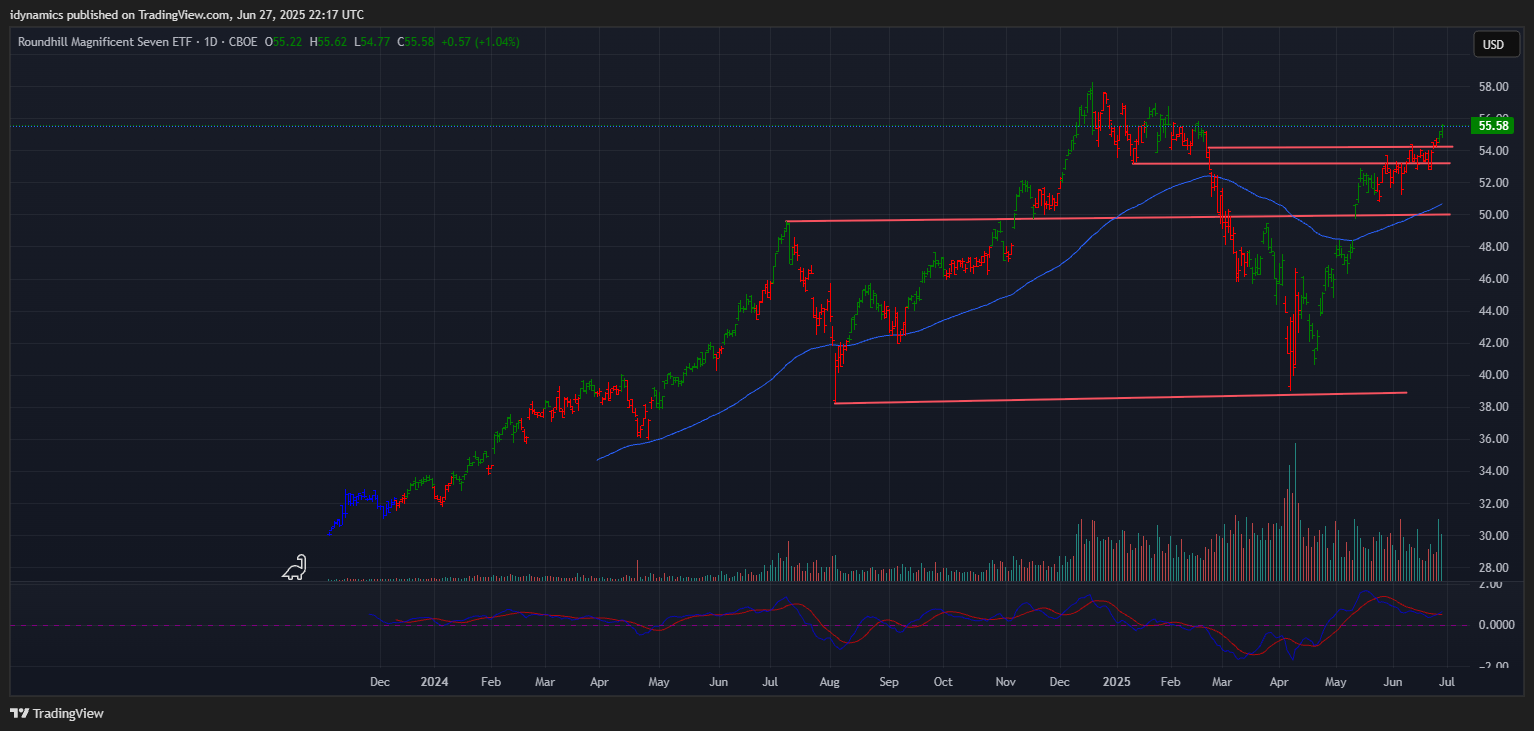This screenshot has height=731, width=1534.
Task: Click the 28.00 price axis label
Action: coord(1492,568)
